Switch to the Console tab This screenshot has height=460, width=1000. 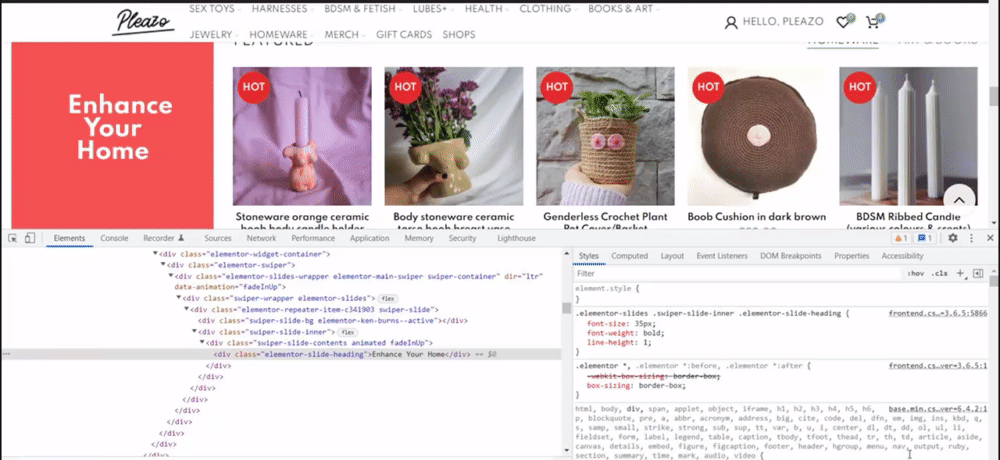point(114,238)
